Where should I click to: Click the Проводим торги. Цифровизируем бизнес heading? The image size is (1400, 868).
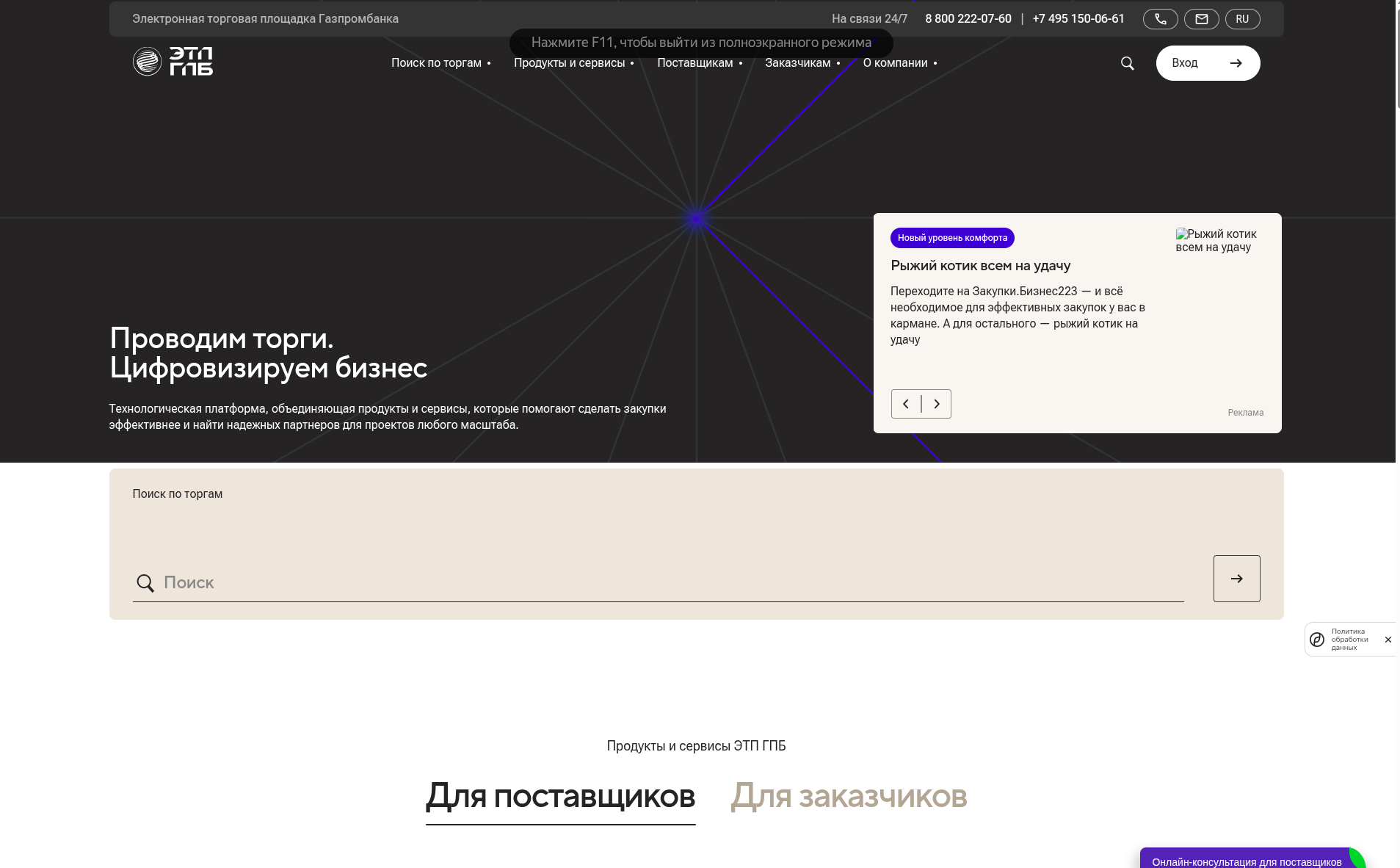(x=268, y=353)
